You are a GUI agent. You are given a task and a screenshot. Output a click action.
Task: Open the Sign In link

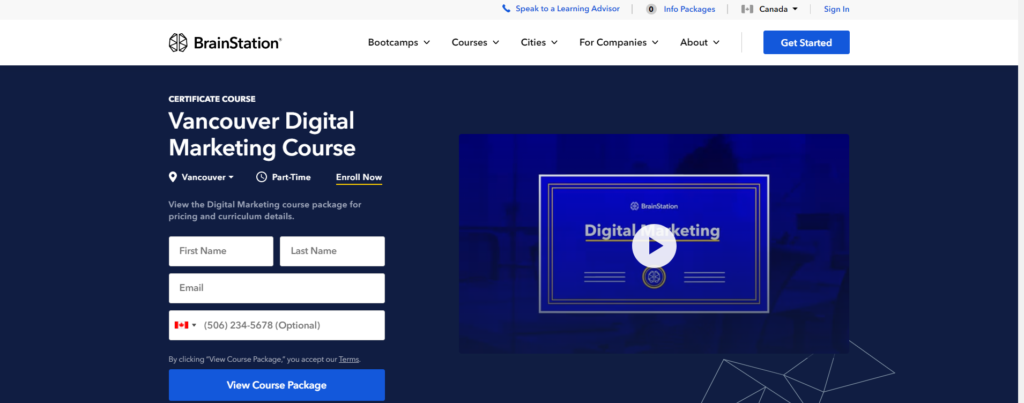837,9
